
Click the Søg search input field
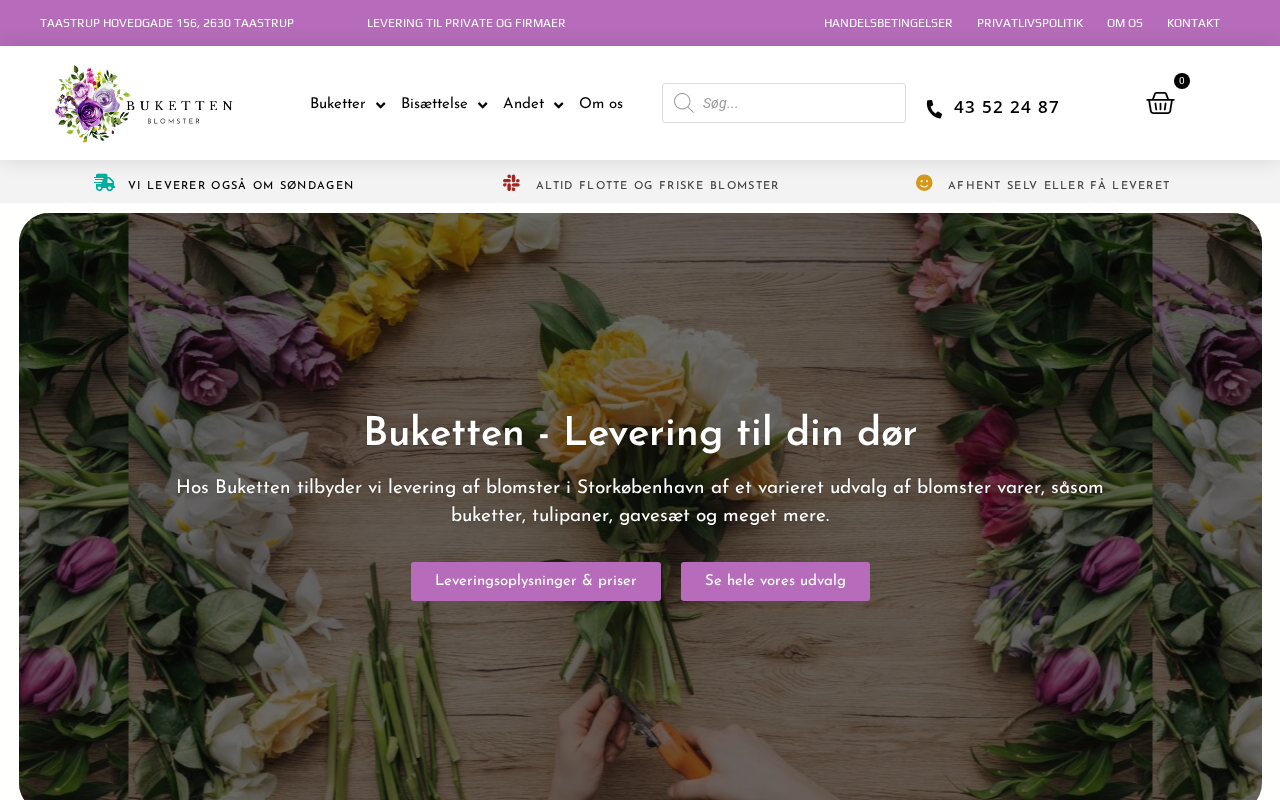[784, 103]
